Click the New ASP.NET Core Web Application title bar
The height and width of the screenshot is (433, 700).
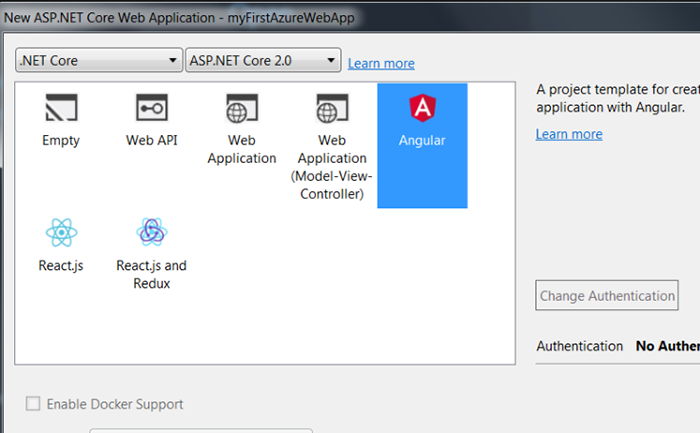(x=180, y=18)
